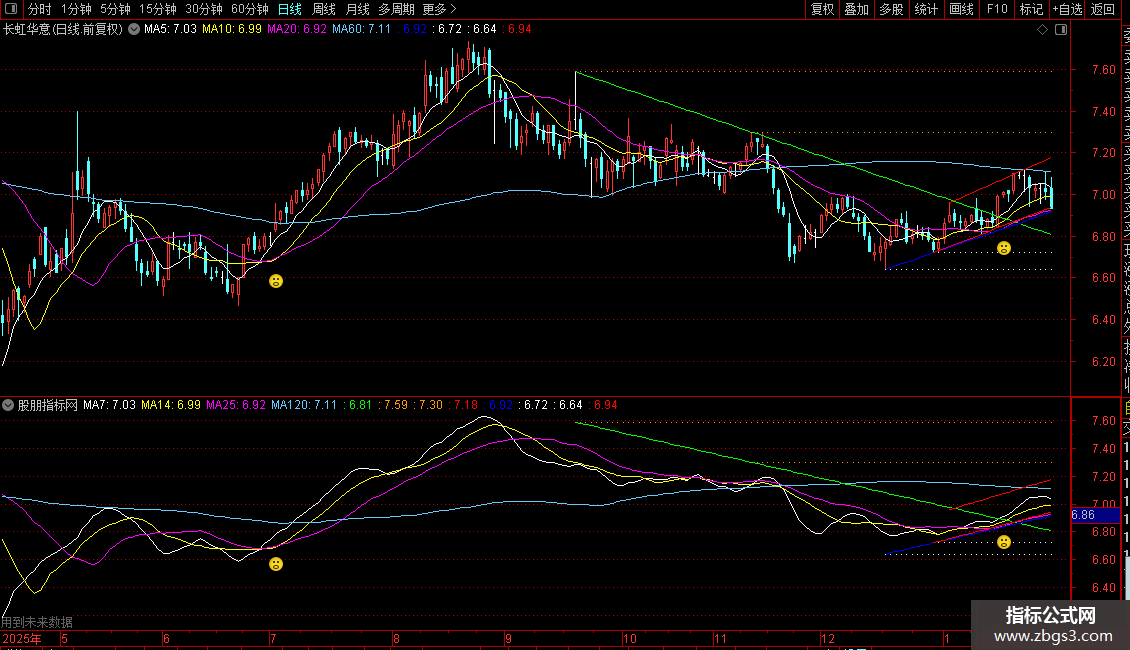Open dropdown beside 长虹华意 chart title
The height and width of the screenshot is (650, 1130).
click(x=134, y=29)
